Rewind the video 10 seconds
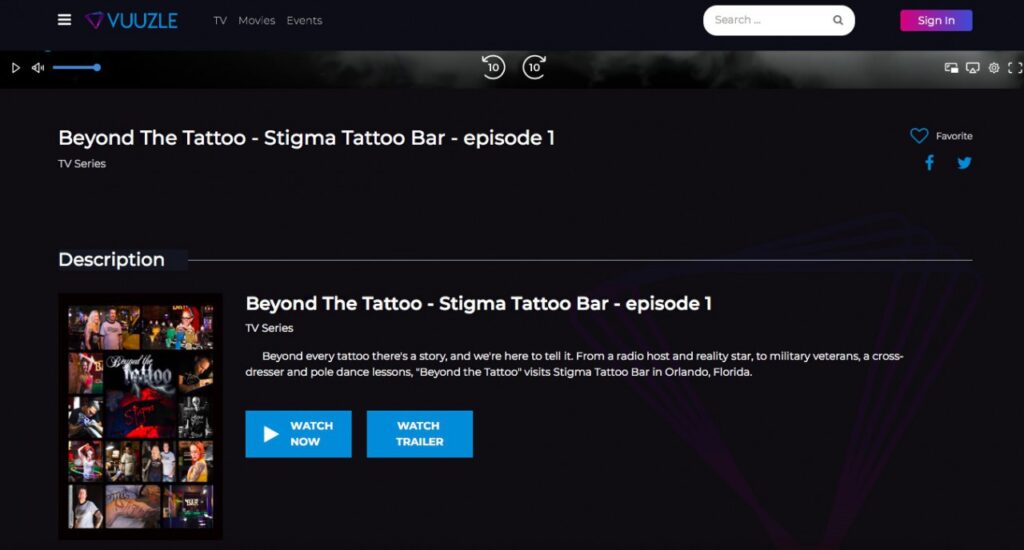Image resolution: width=1024 pixels, height=550 pixels. click(493, 68)
